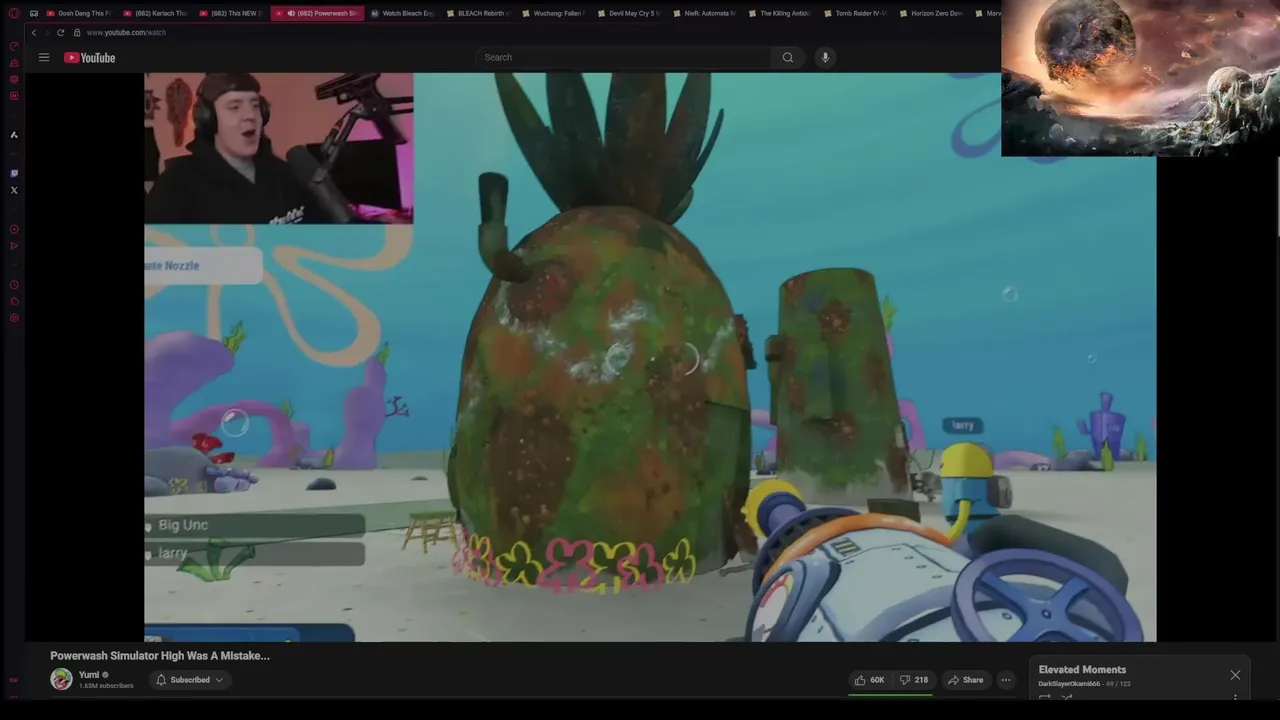
Task: Click the search magnifier button
Action: [x=787, y=57]
